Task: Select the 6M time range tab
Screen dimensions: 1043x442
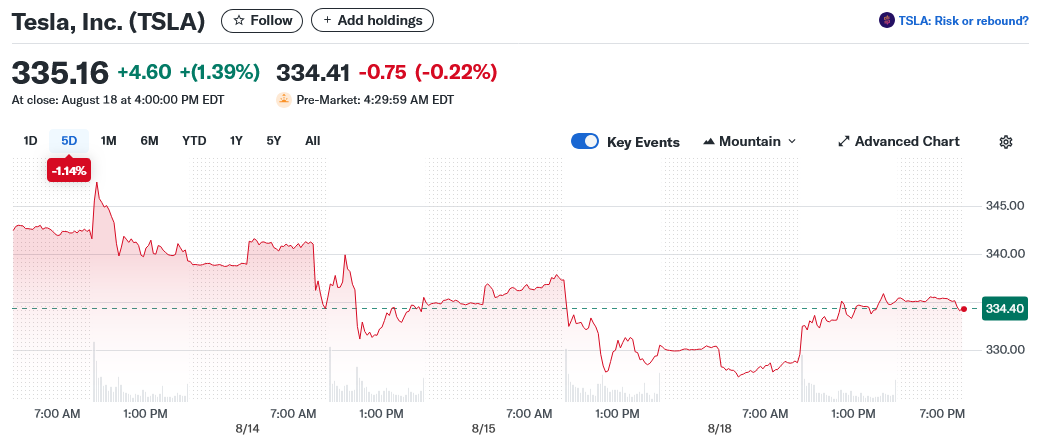Action: pos(150,141)
